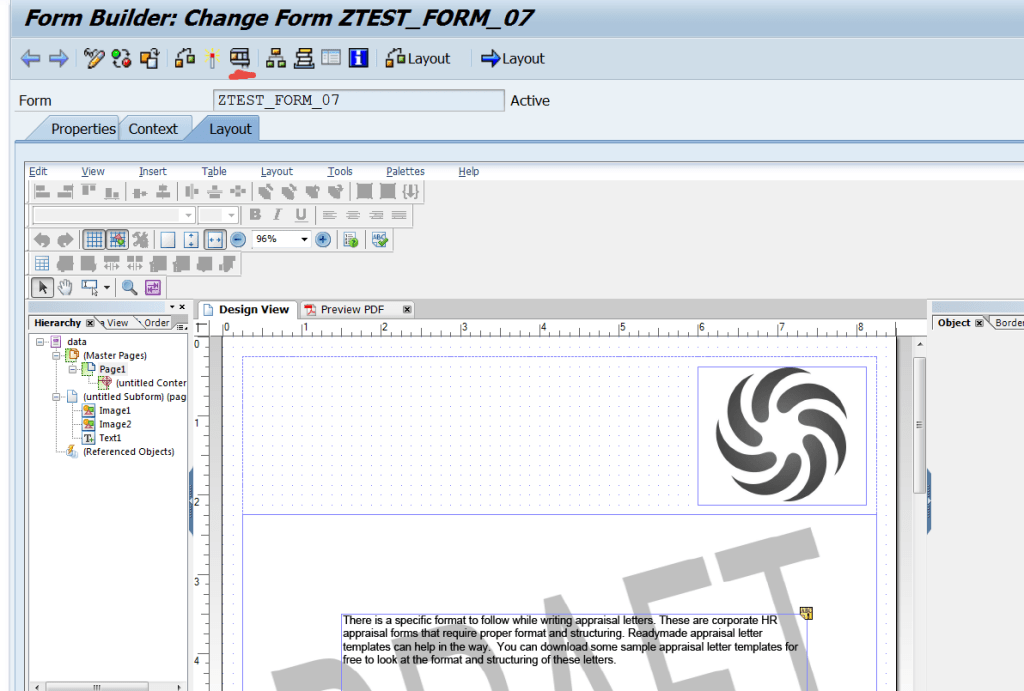Toggle Show Grid in the view toolbar

[93, 239]
